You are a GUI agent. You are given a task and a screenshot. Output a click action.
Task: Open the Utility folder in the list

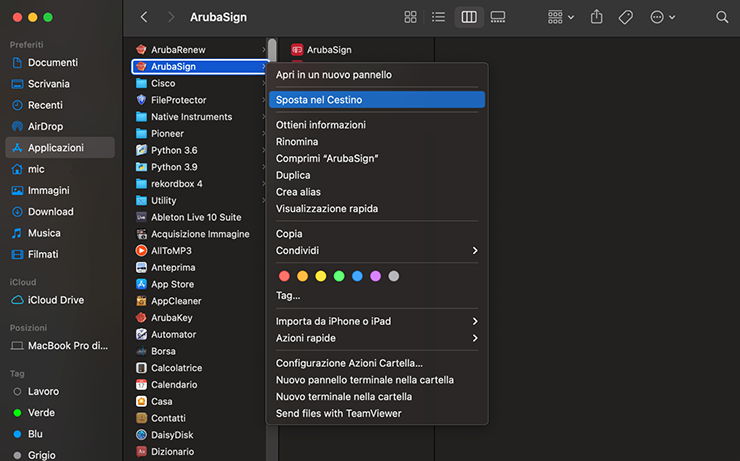pos(163,200)
